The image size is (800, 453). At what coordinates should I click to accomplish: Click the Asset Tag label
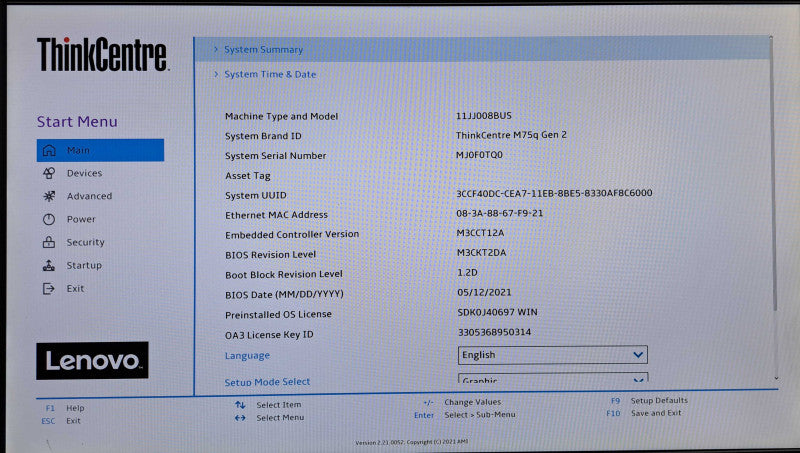248,176
